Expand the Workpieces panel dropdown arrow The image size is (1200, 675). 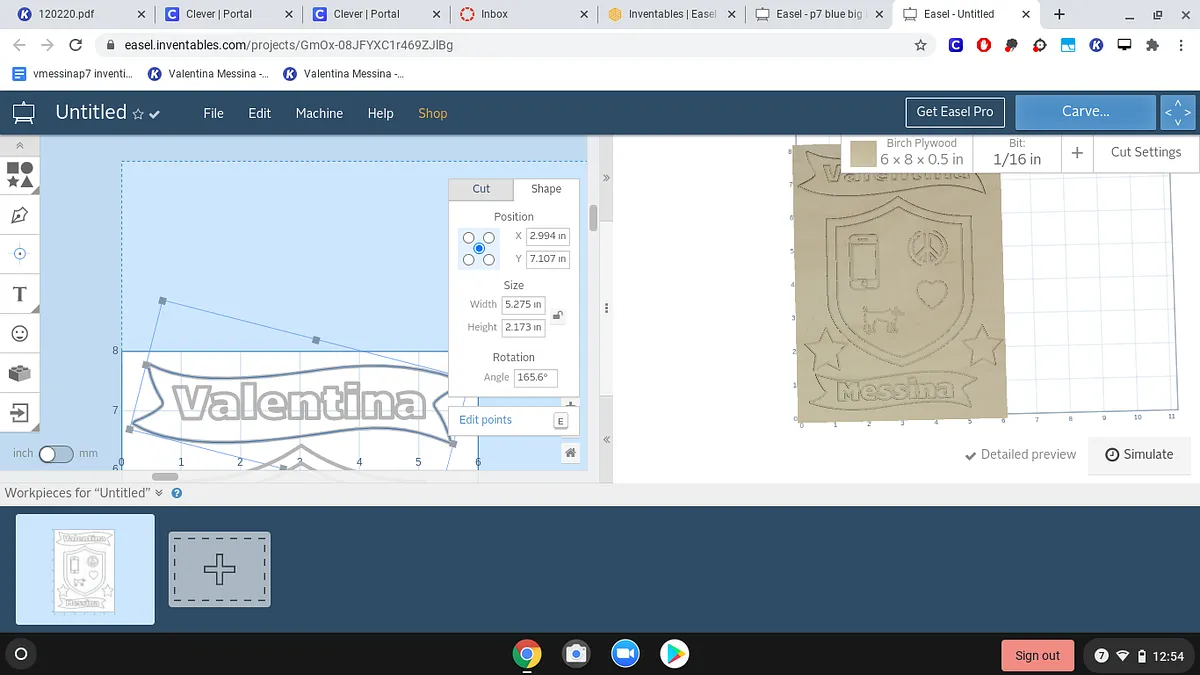tap(158, 493)
